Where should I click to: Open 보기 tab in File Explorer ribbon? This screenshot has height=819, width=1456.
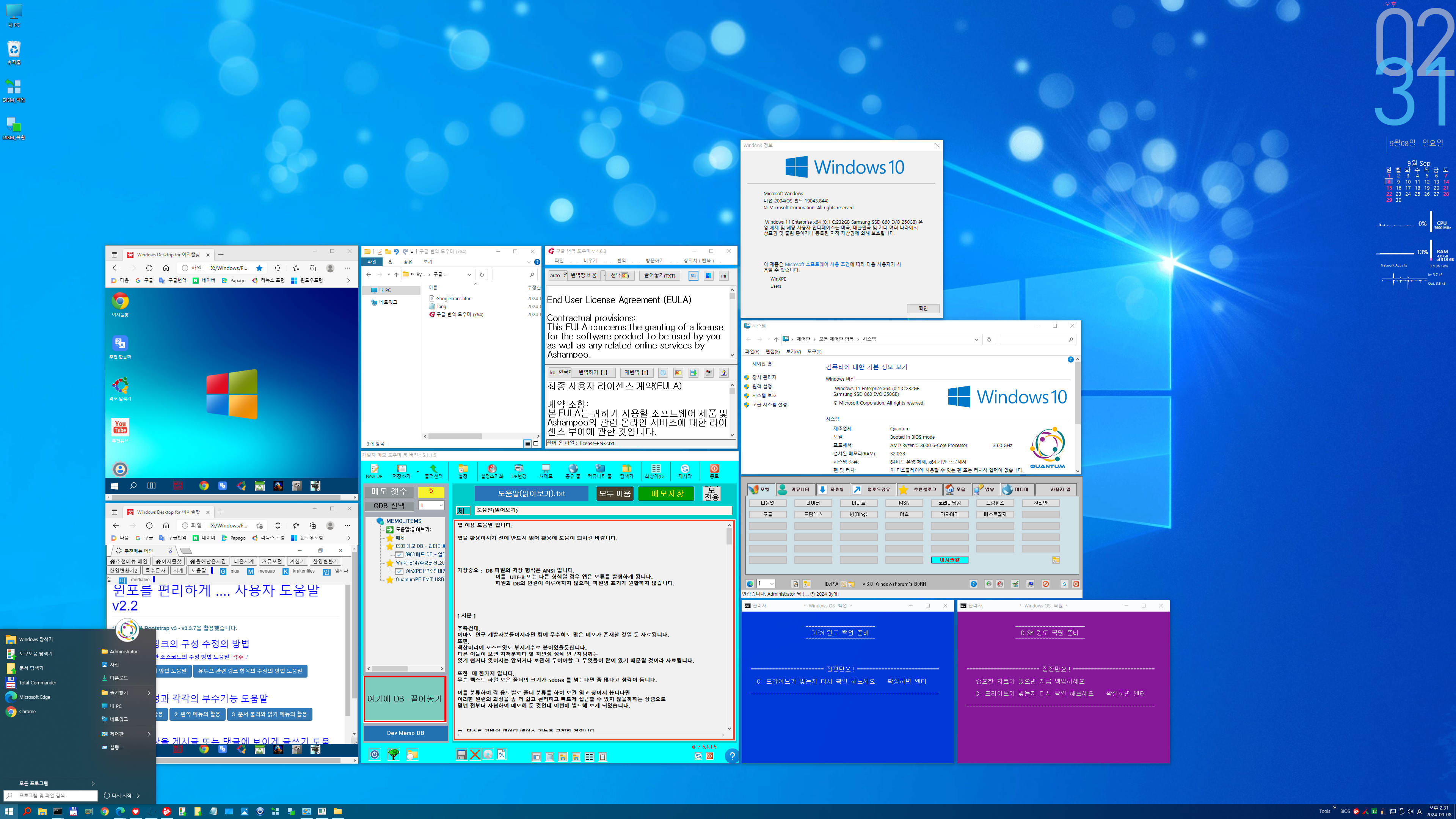click(428, 262)
